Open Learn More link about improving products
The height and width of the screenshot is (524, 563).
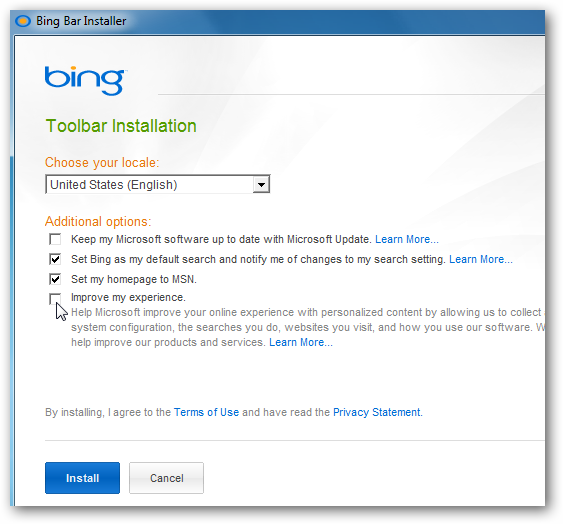(x=301, y=342)
